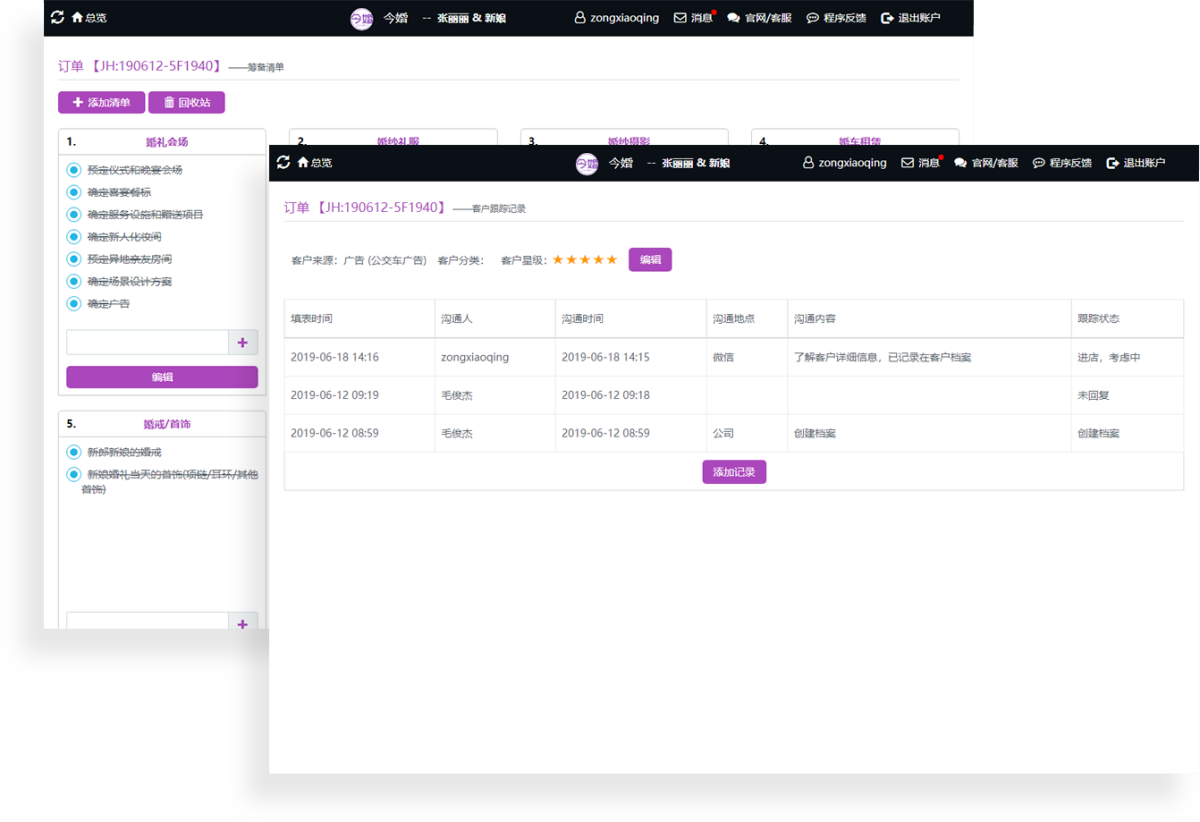Click the plus button under 婚礼会场 list

(x=243, y=342)
